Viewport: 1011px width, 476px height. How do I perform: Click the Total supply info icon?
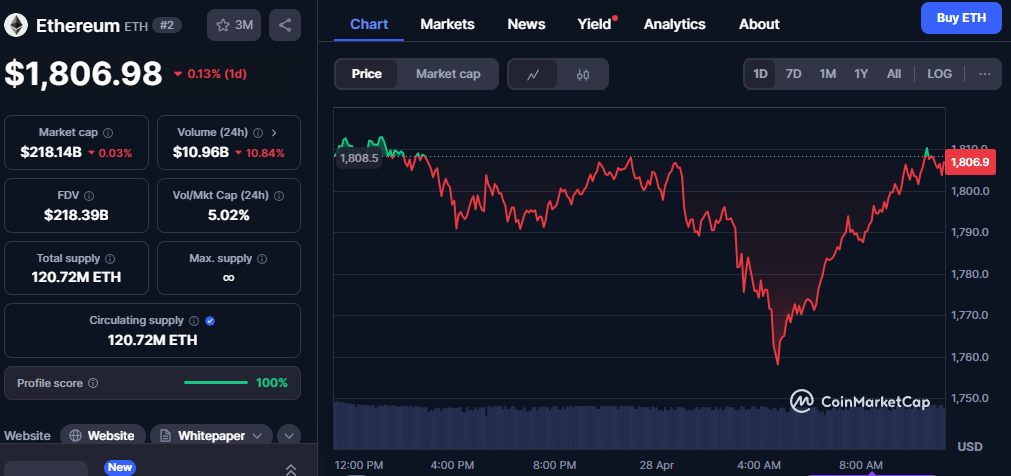tap(110, 259)
